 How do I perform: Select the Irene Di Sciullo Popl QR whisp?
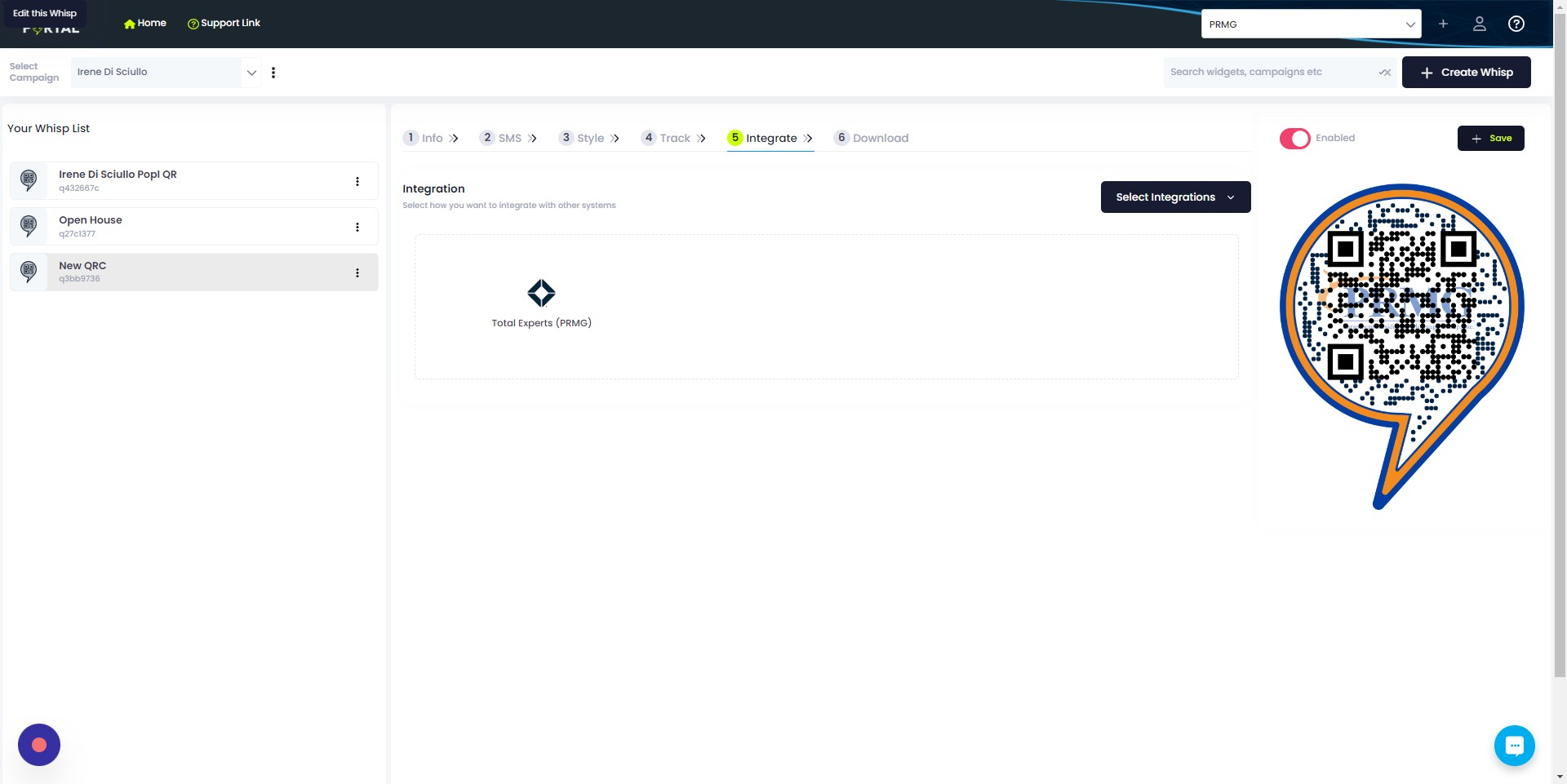[193, 180]
